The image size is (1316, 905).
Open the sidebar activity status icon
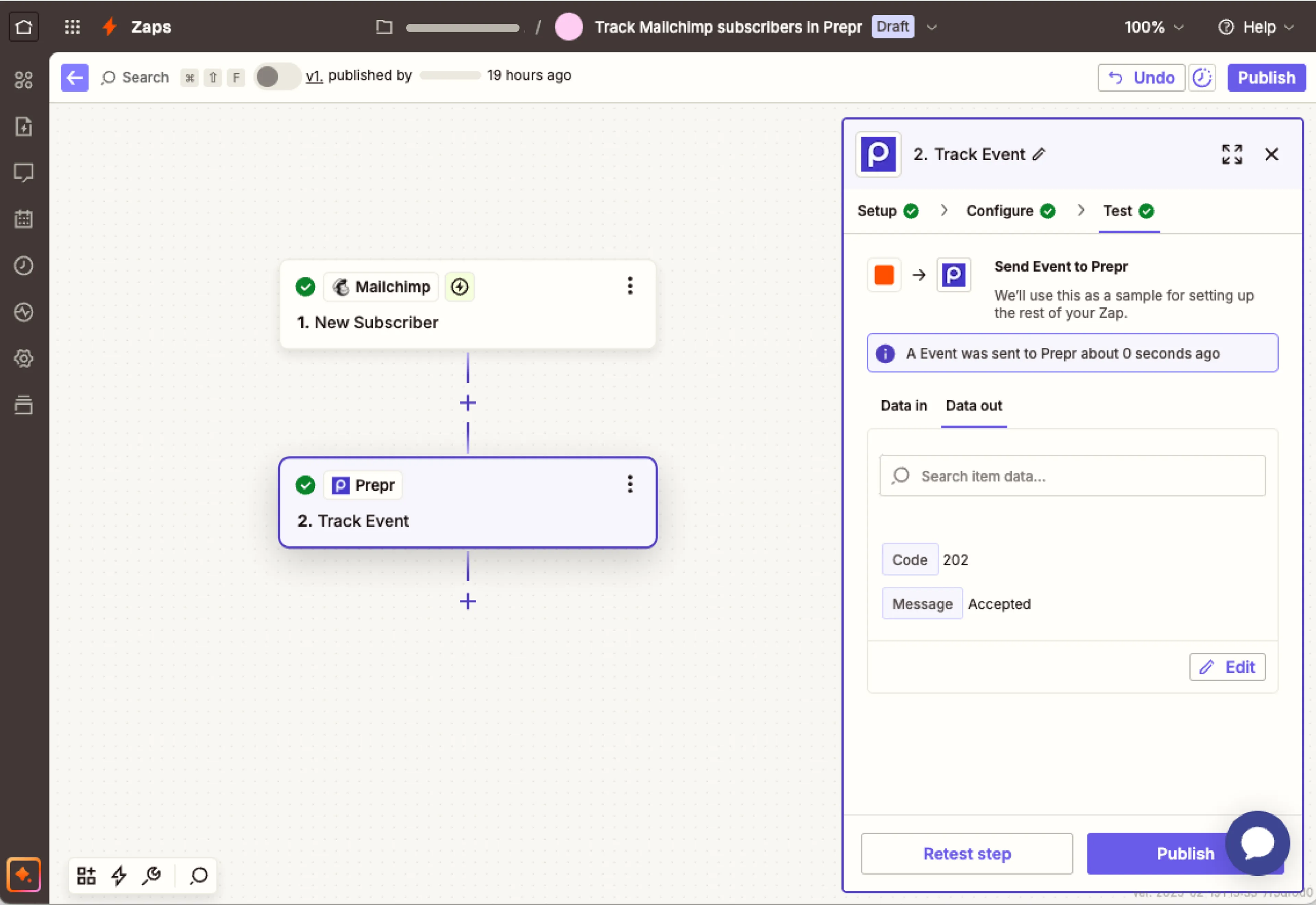tap(24, 312)
